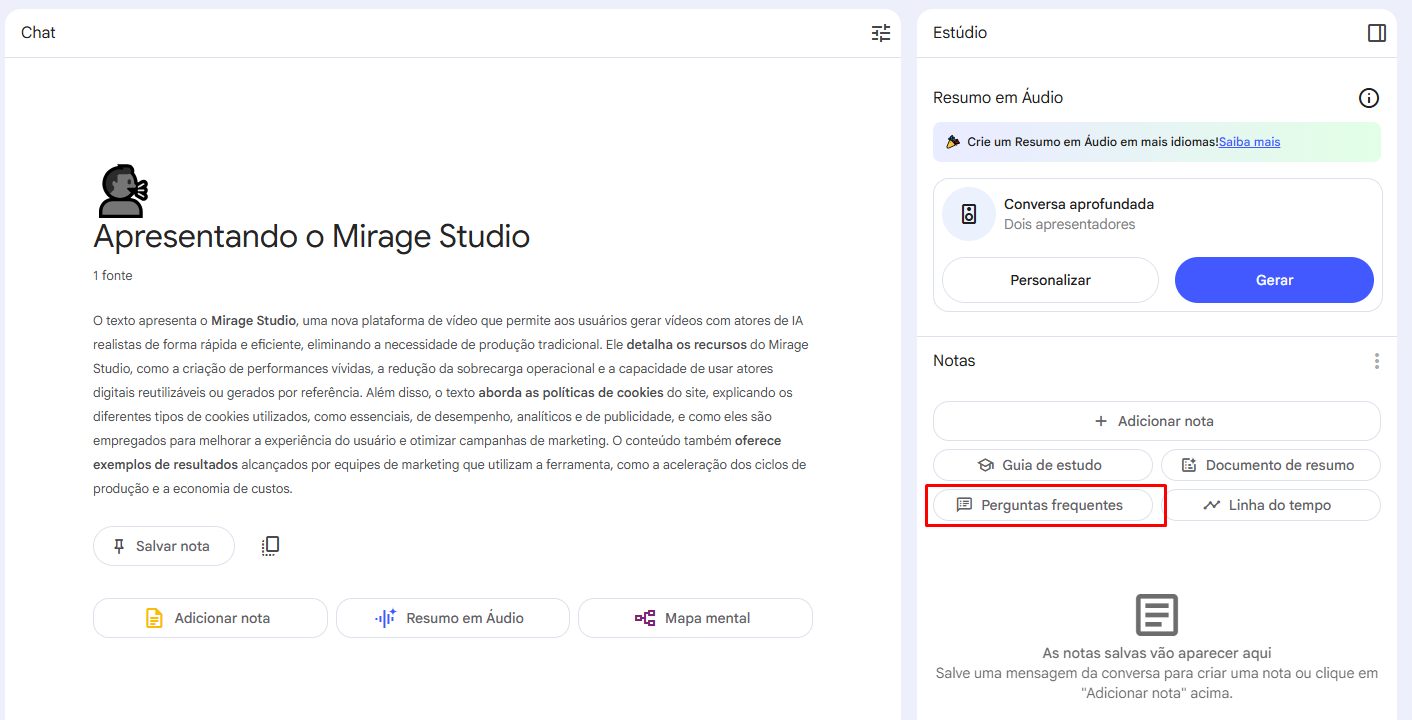This screenshot has width=1412, height=720.
Task: Add a note in the Estúdio panel
Action: [1157, 421]
